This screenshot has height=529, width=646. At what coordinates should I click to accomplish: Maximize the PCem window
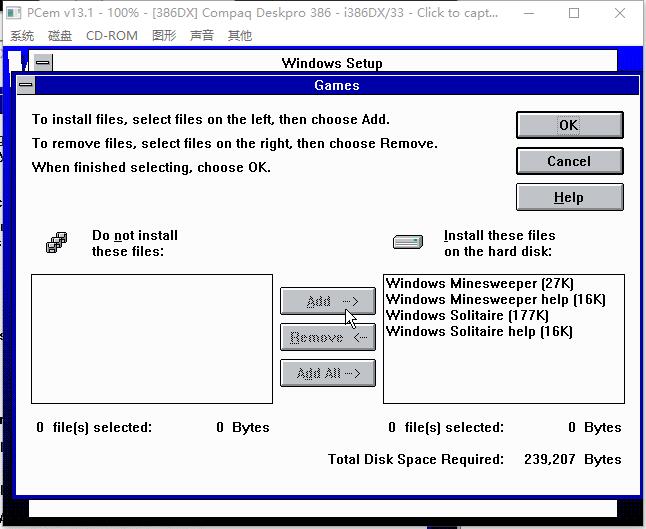click(x=574, y=13)
